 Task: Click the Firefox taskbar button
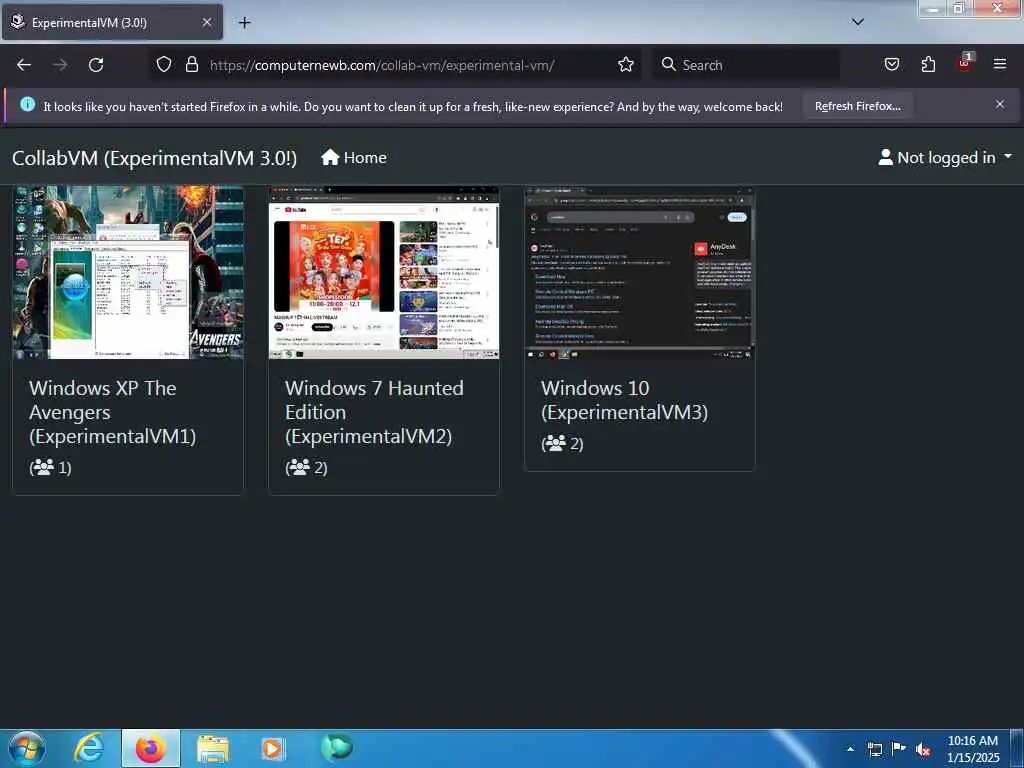[151, 748]
